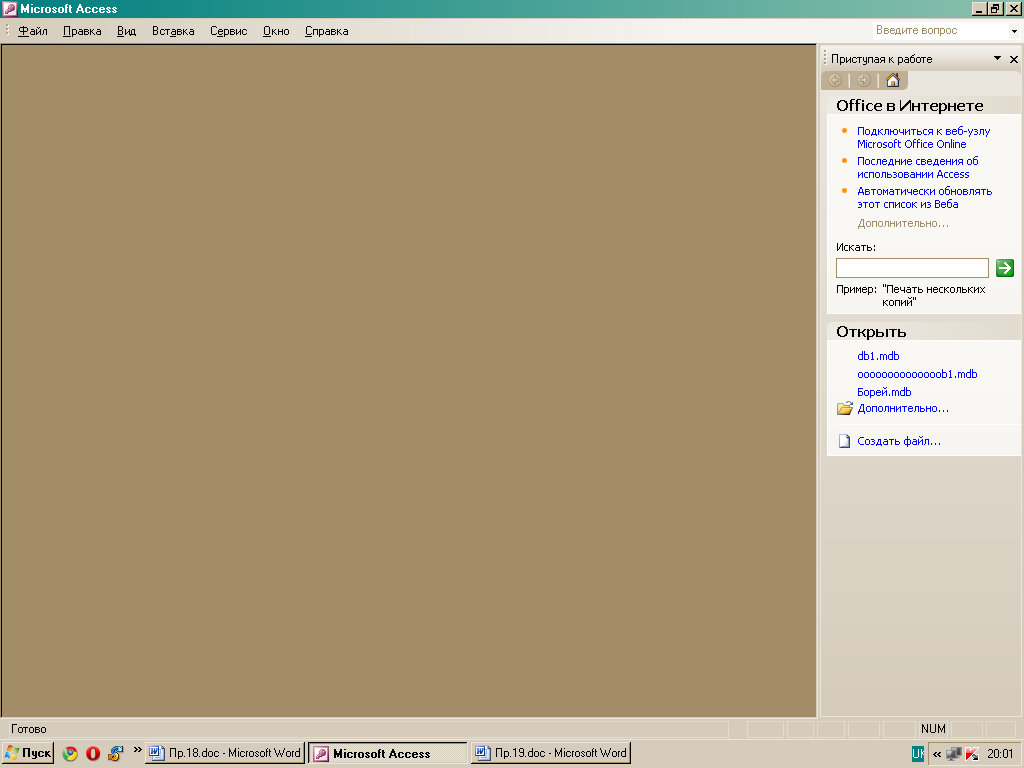Viewport: 1024px width, 768px height.
Task: Open recent file db1.mdb
Action: tap(878, 356)
